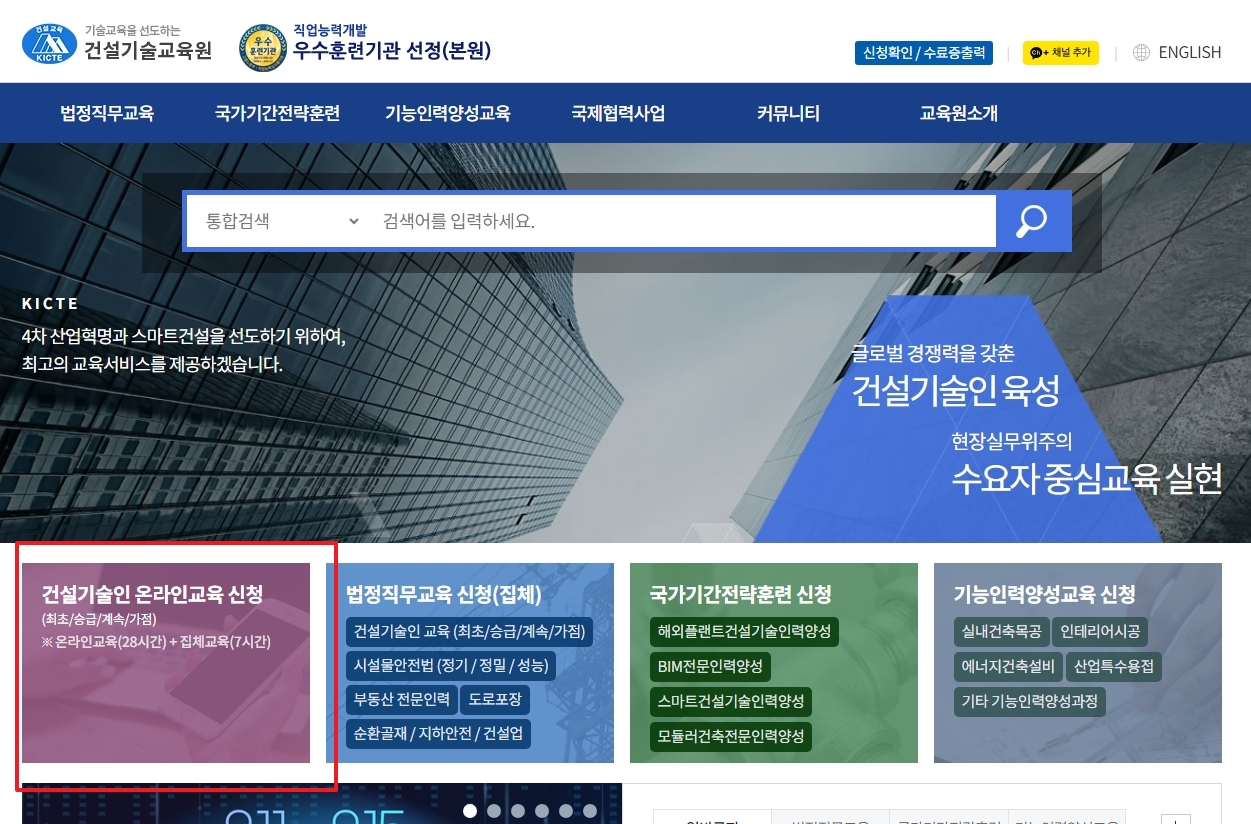Image resolution: width=1251 pixels, height=824 pixels.
Task: Select 건설기술인 교육 (최초/승급/계속/가점) button
Action: (469, 632)
